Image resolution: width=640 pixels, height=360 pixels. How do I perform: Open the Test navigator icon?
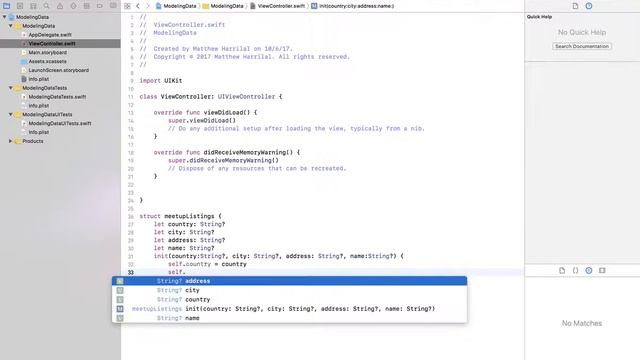[73, 6]
